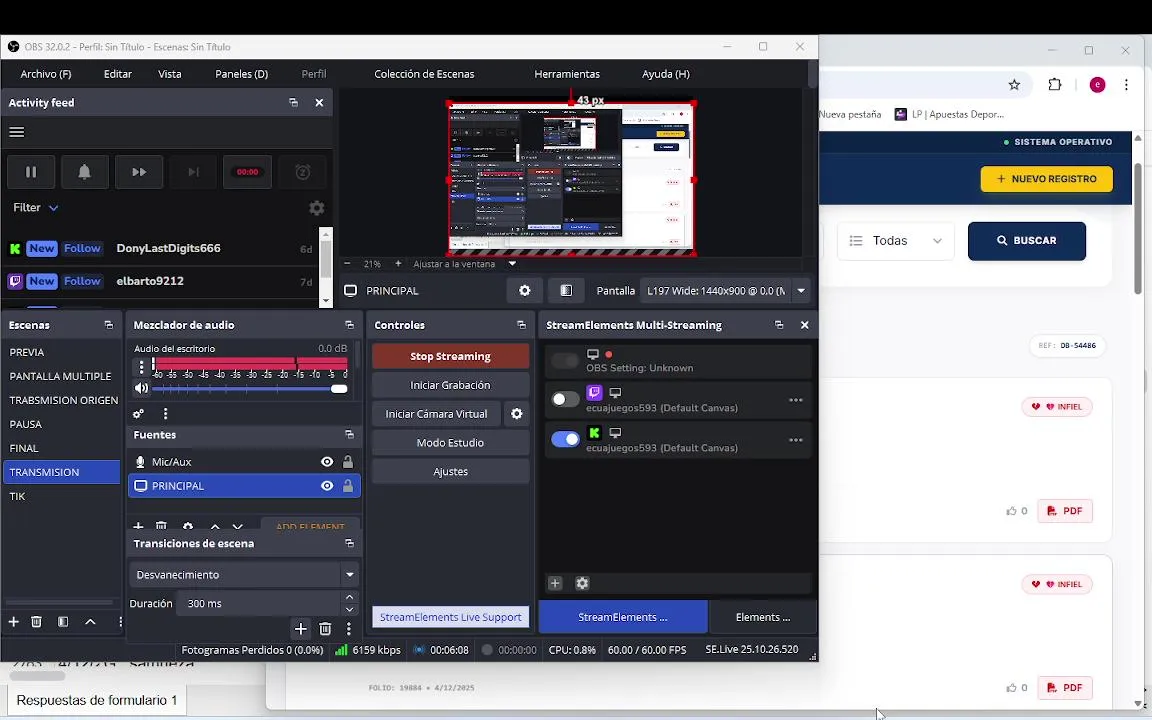1152x720 pixels.
Task: Open the Kick ecuajuegos593 options menu
Action: point(796,440)
